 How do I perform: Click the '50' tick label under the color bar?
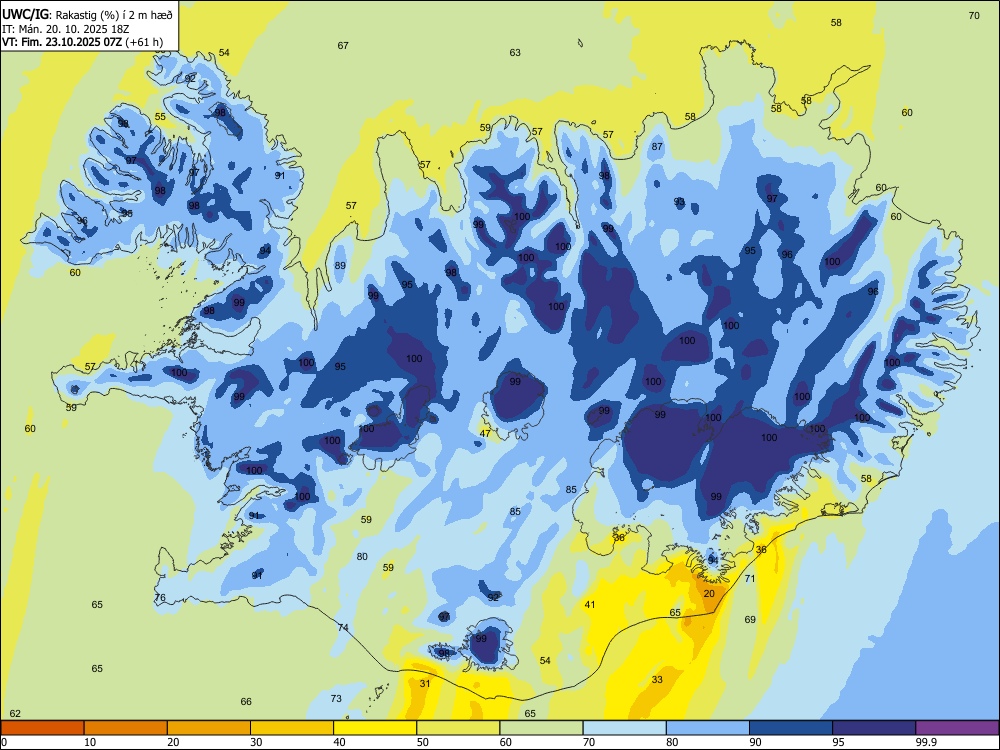422,742
